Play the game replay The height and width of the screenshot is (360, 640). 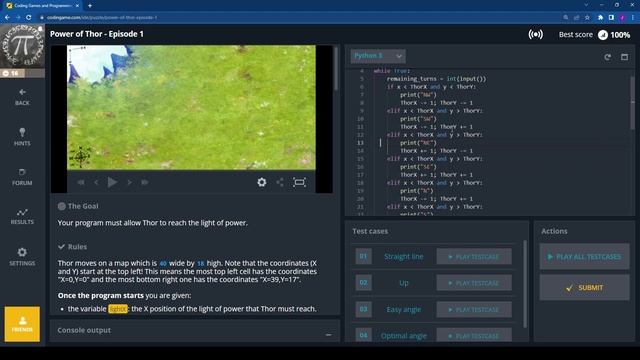pos(112,182)
